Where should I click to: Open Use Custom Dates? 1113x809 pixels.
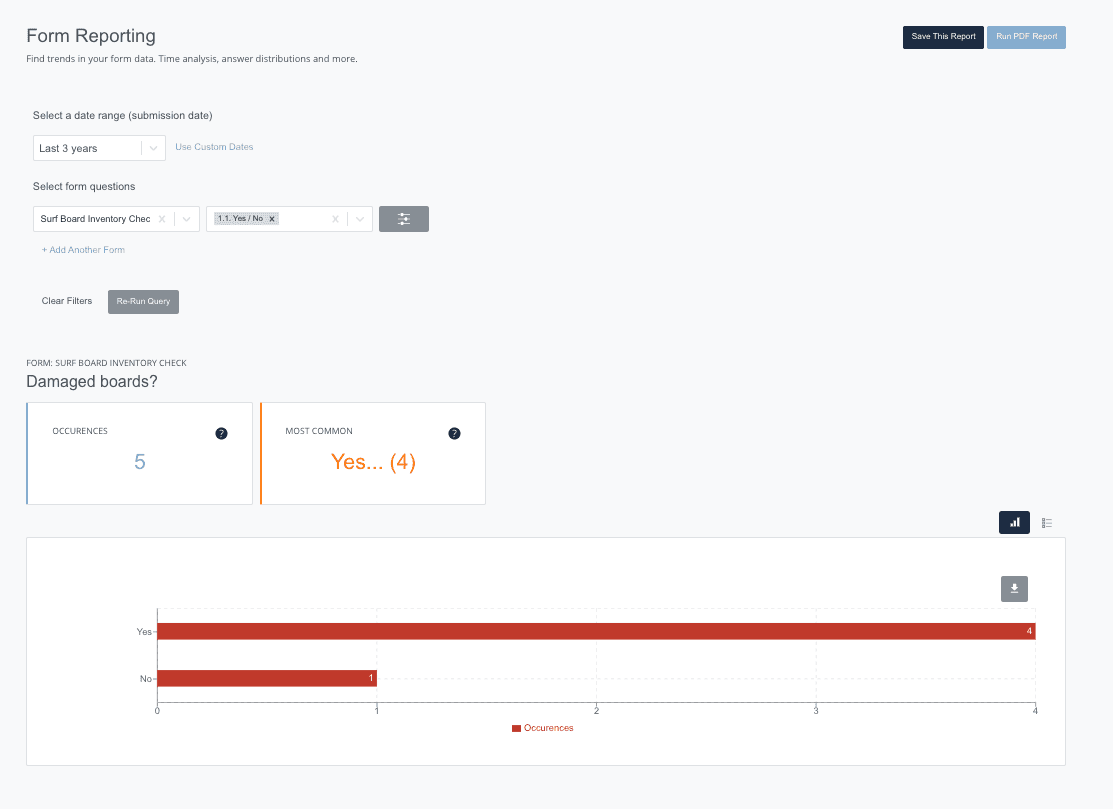point(213,146)
